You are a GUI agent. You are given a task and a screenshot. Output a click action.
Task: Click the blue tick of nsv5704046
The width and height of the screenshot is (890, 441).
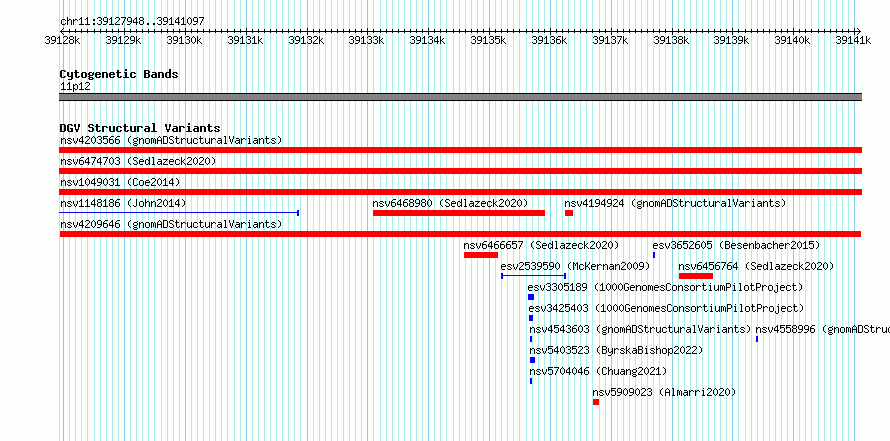pos(531,381)
